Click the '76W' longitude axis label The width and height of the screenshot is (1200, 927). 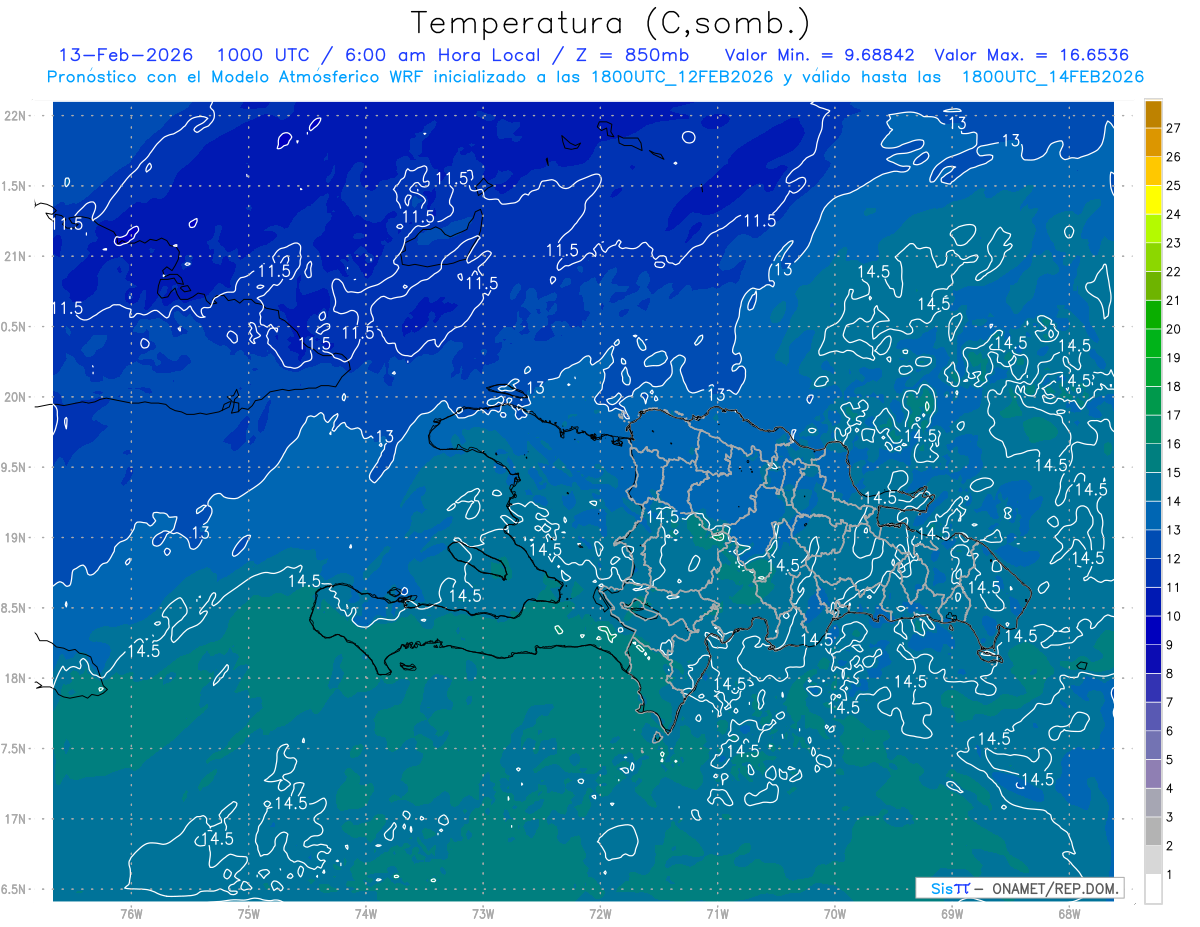point(131,913)
